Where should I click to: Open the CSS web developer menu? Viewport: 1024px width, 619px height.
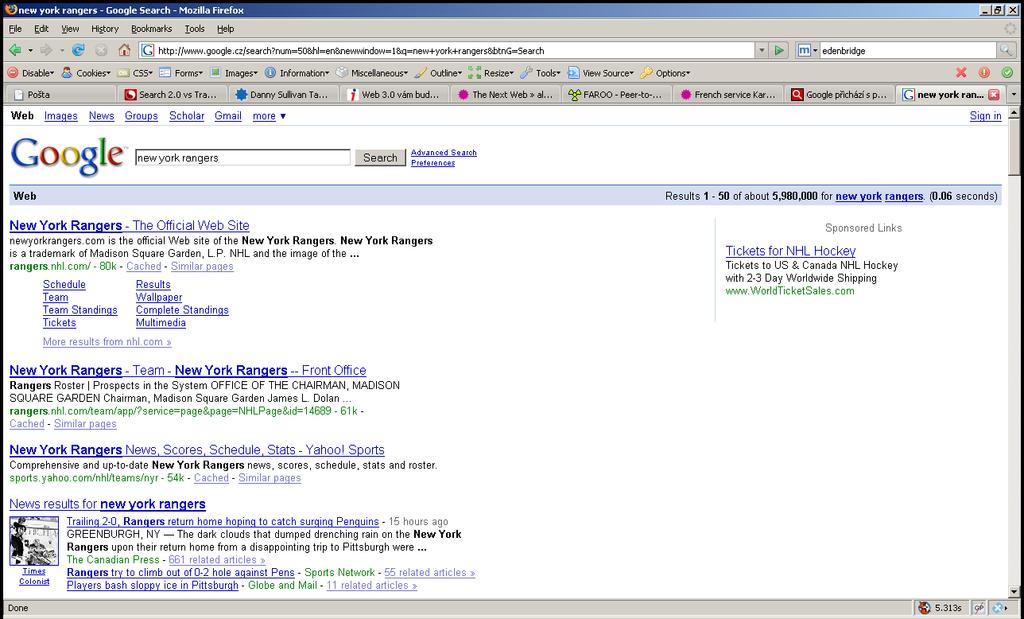point(135,73)
